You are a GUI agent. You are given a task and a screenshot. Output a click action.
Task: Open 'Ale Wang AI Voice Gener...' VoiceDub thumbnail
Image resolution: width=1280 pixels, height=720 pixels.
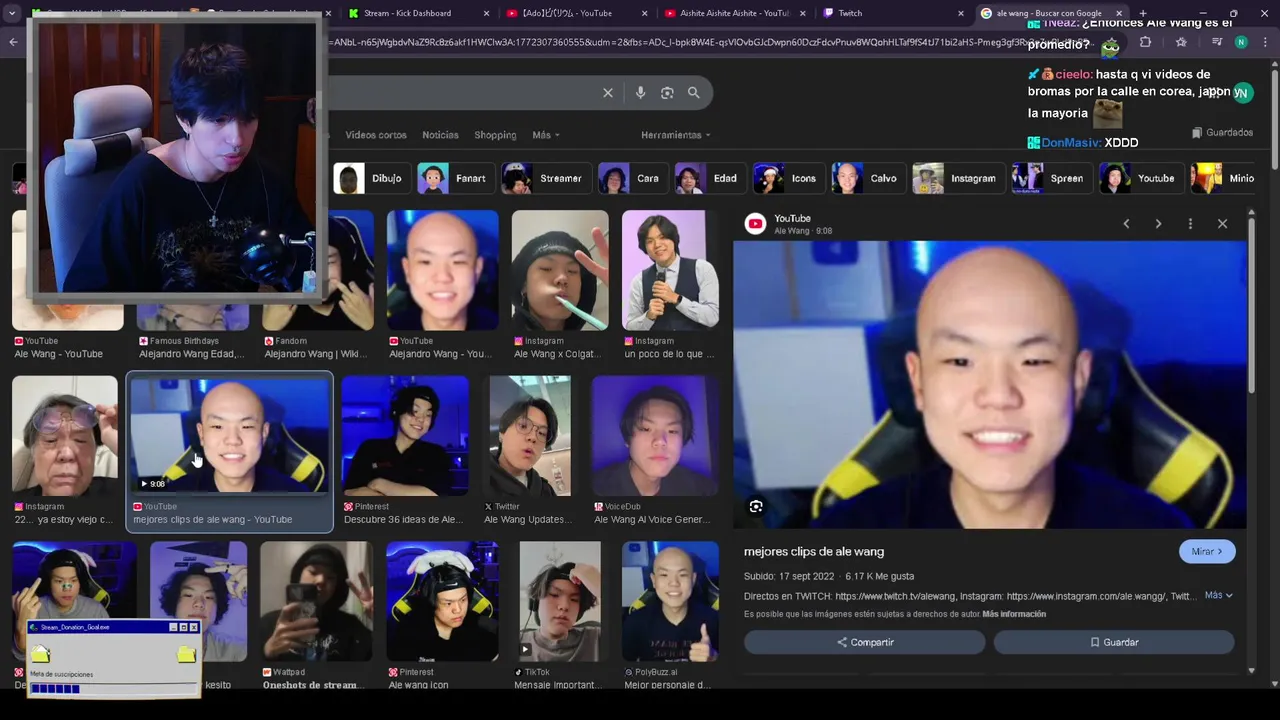coord(655,436)
